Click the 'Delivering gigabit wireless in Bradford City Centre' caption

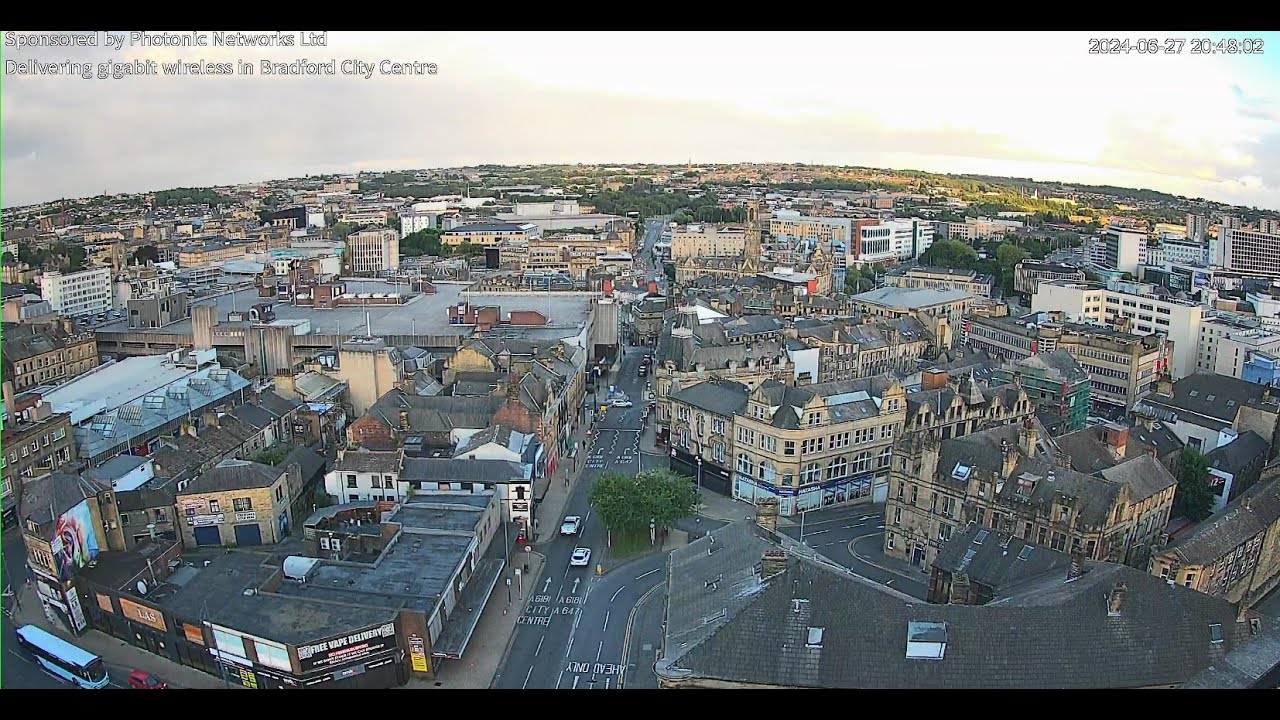pos(221,68)
